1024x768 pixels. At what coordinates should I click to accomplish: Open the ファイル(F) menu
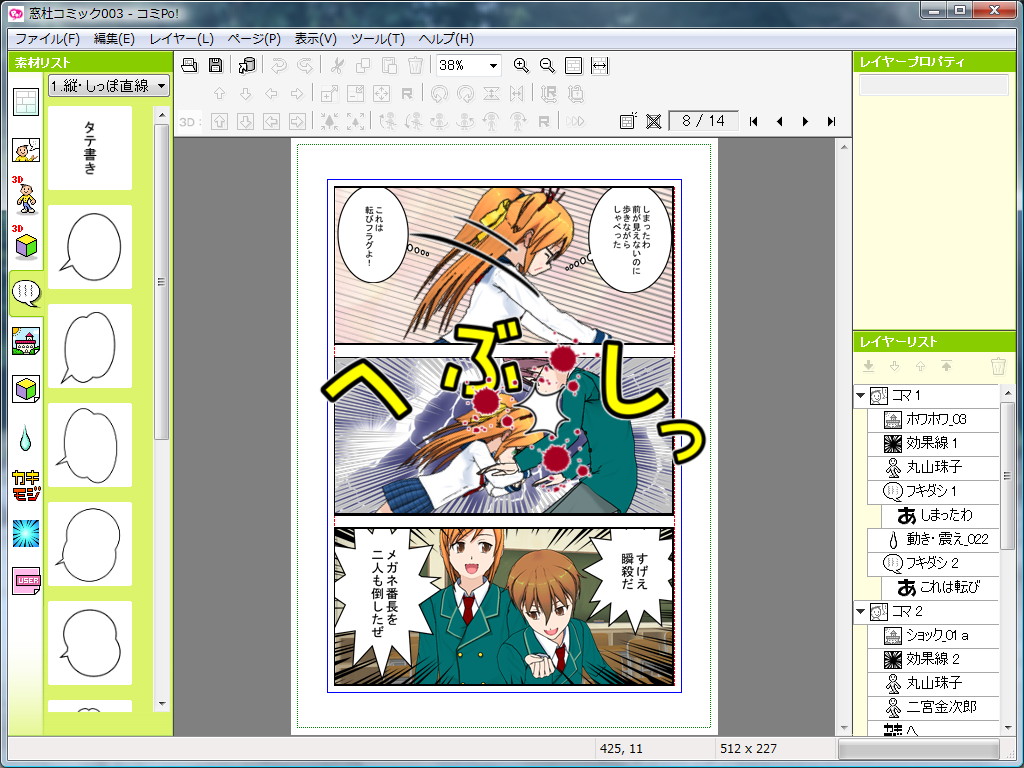click(x=47, y=39)
